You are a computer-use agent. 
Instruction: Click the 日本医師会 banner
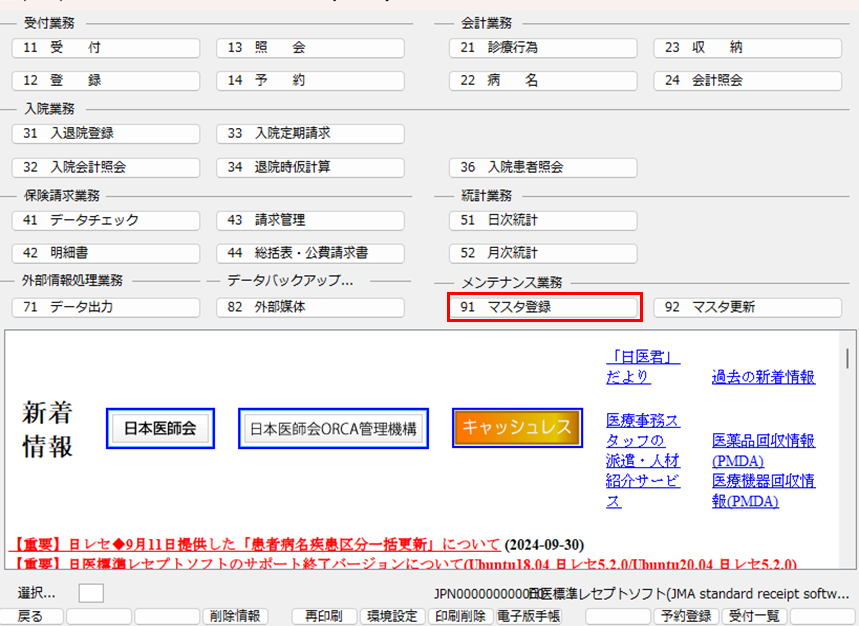click(x=160, y=428)
